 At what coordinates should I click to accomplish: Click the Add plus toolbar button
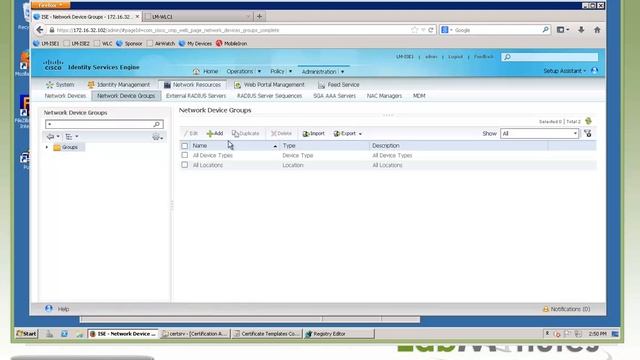point(215,133)
